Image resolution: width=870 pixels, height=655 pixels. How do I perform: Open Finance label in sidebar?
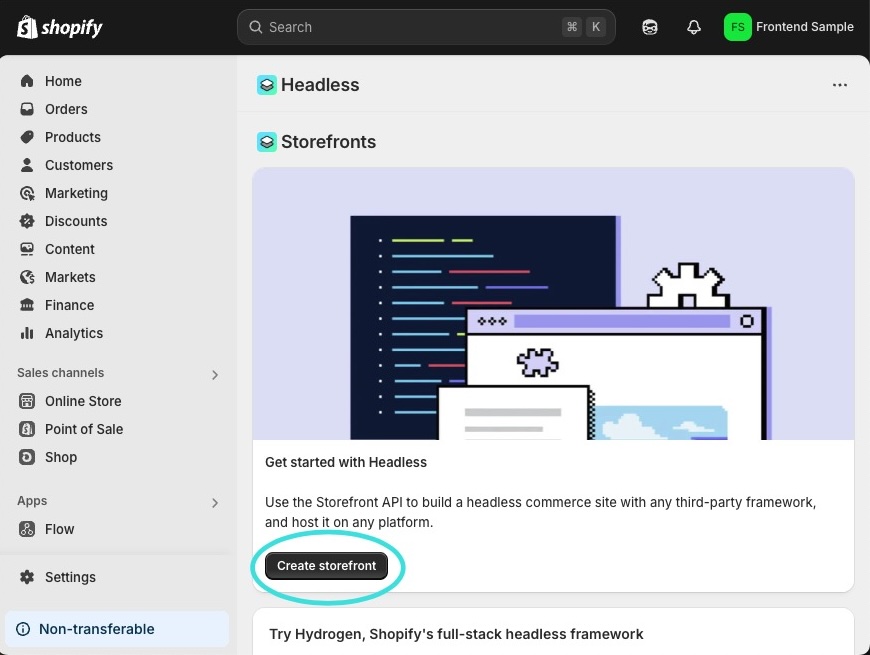click(69, 305)
